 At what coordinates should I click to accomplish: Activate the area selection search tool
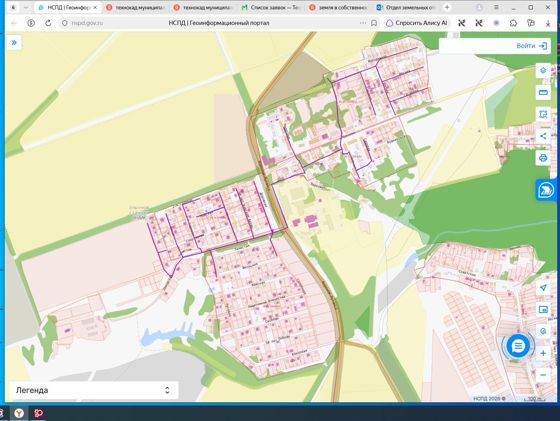click(543, 114)
